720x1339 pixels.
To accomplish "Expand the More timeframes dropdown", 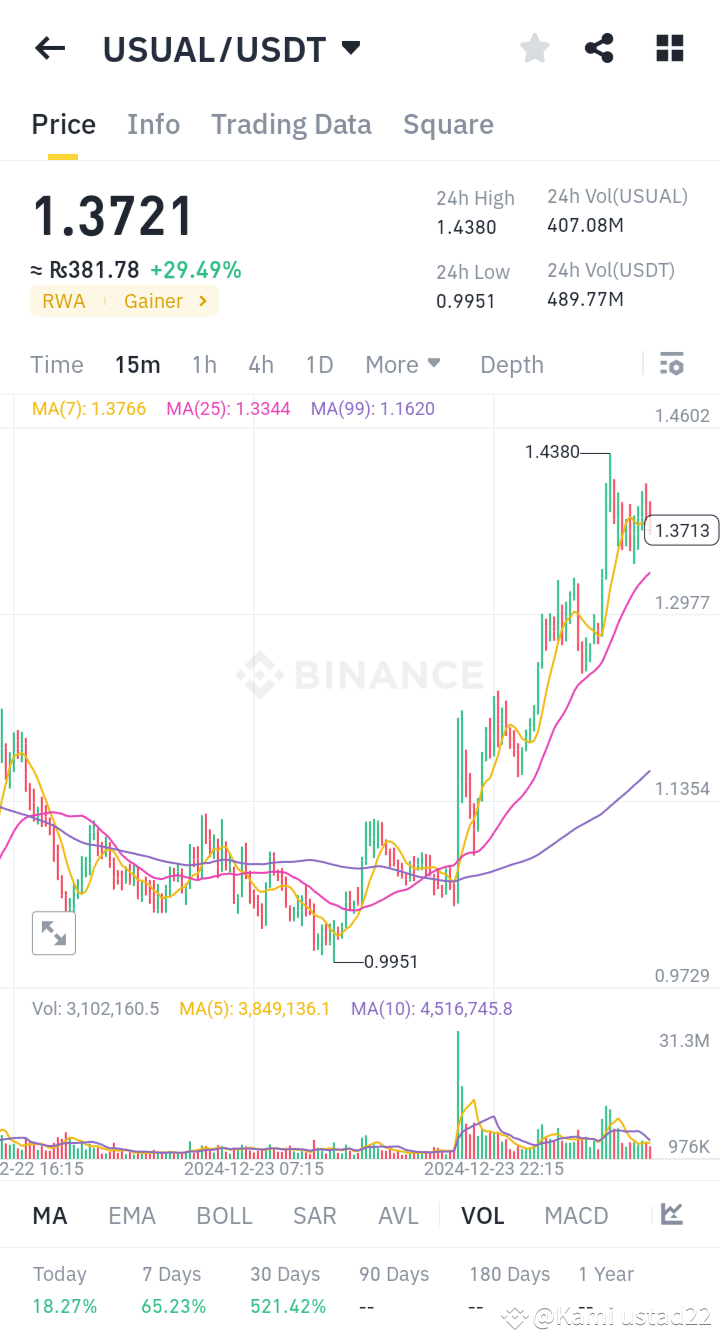I will pyautogui.click(x=403, y=364).
